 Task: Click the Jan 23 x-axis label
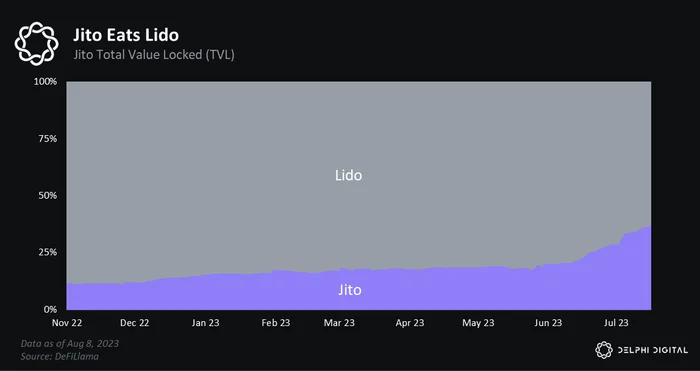click(x=205, y=323)
